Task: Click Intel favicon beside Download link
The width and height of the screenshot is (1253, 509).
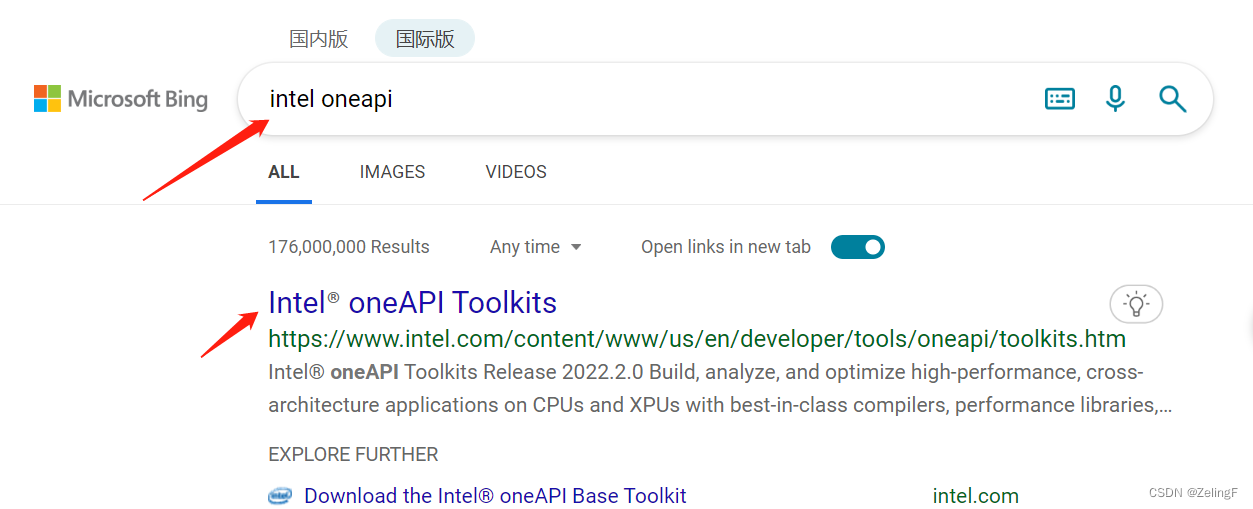Action: tap(280, 496)
